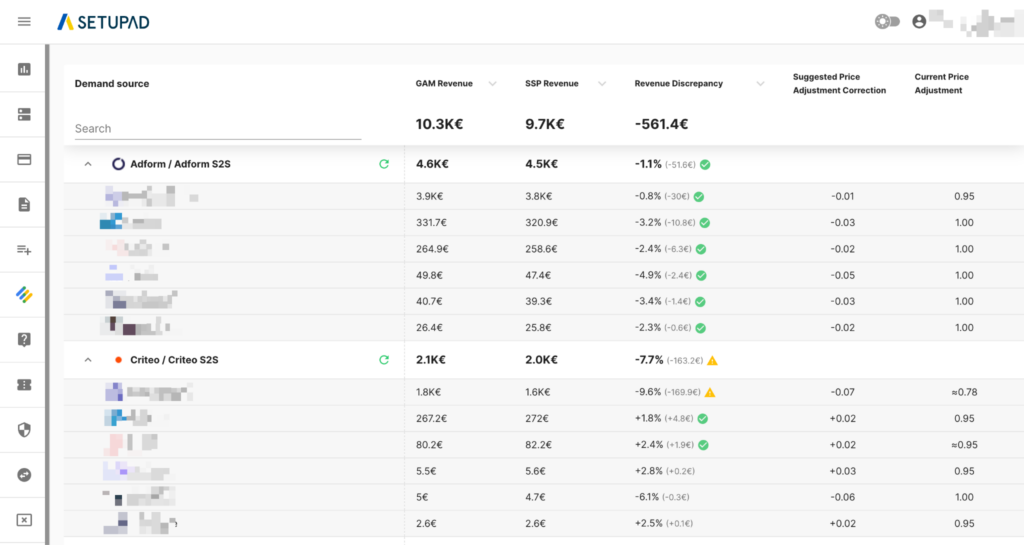Click the 82.2€ SSP revenue cell
The width and height of the screenshot is (1024, 545).
[538, 444]
